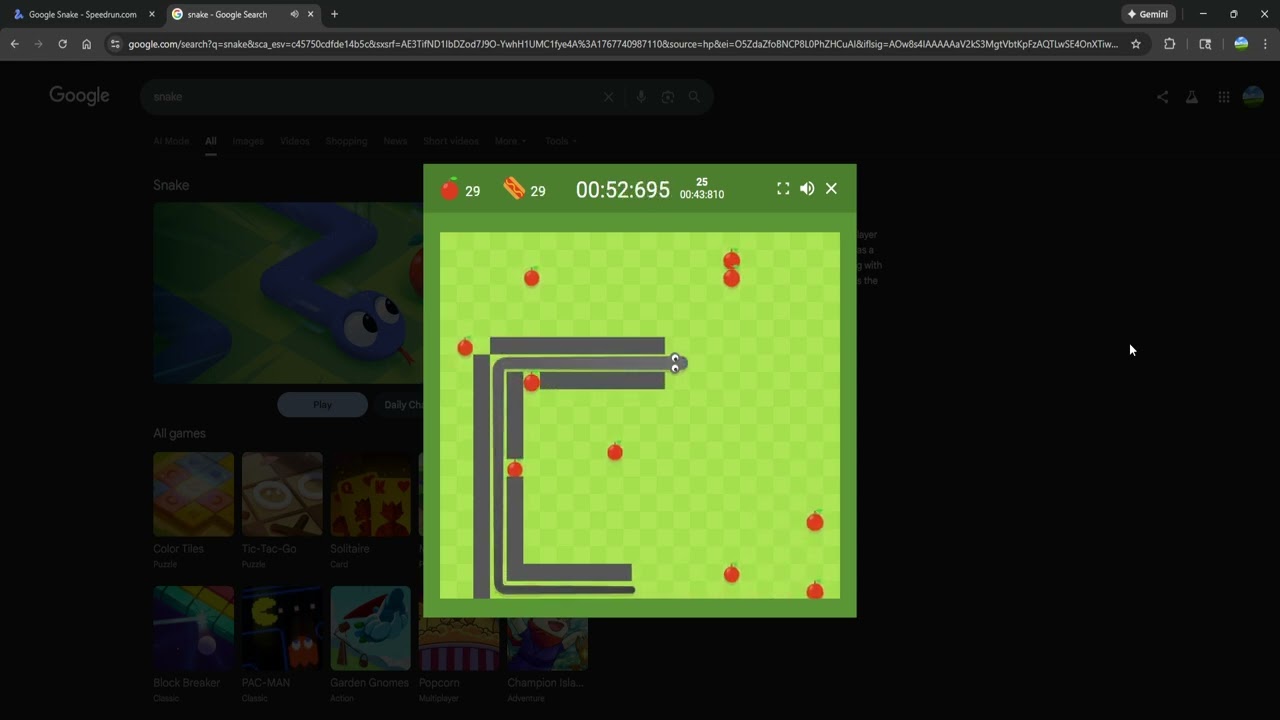The width and height of the screenshot is (1280, 720).
Task: Open the Images results tab
Action: (x=248, y=141)
